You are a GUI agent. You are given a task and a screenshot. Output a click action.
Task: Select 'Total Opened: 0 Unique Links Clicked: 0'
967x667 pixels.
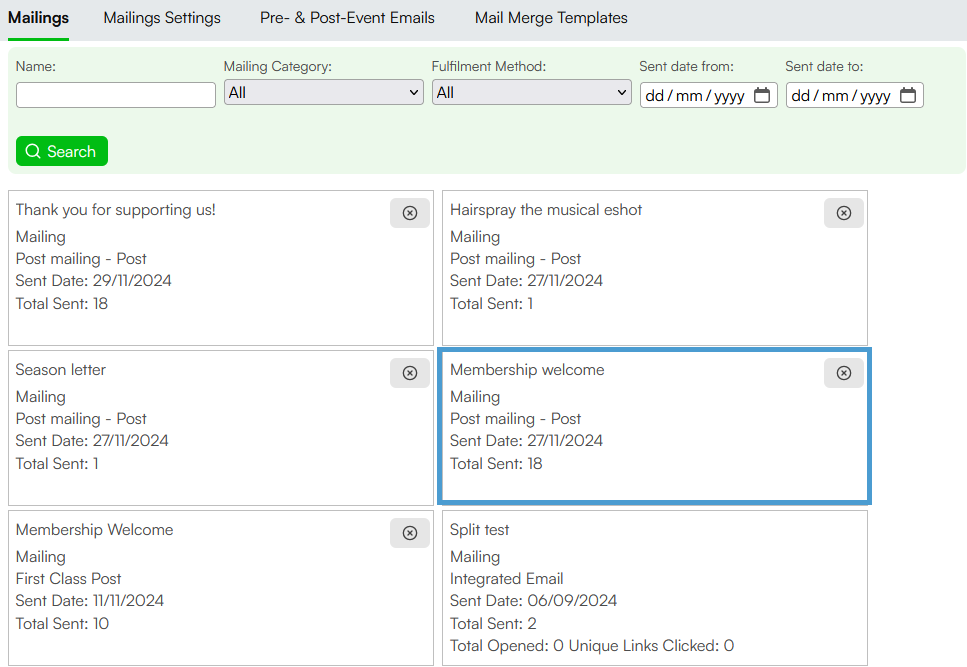592,645
